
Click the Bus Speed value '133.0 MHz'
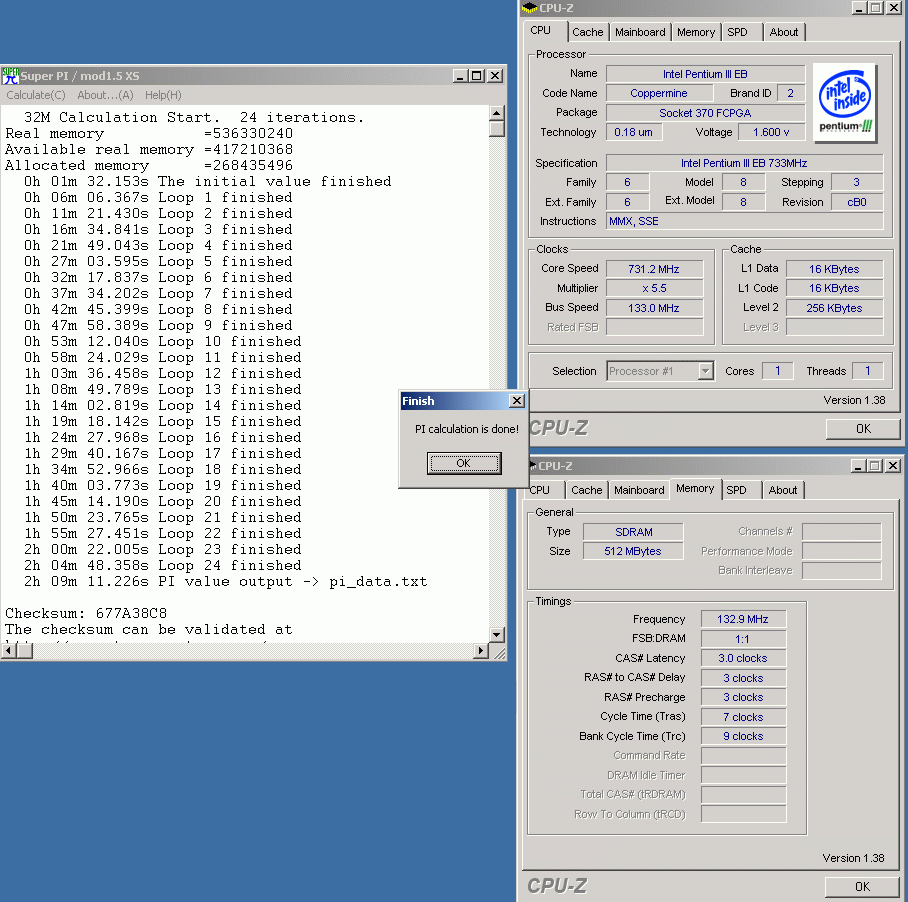click(x=654, y=308)
